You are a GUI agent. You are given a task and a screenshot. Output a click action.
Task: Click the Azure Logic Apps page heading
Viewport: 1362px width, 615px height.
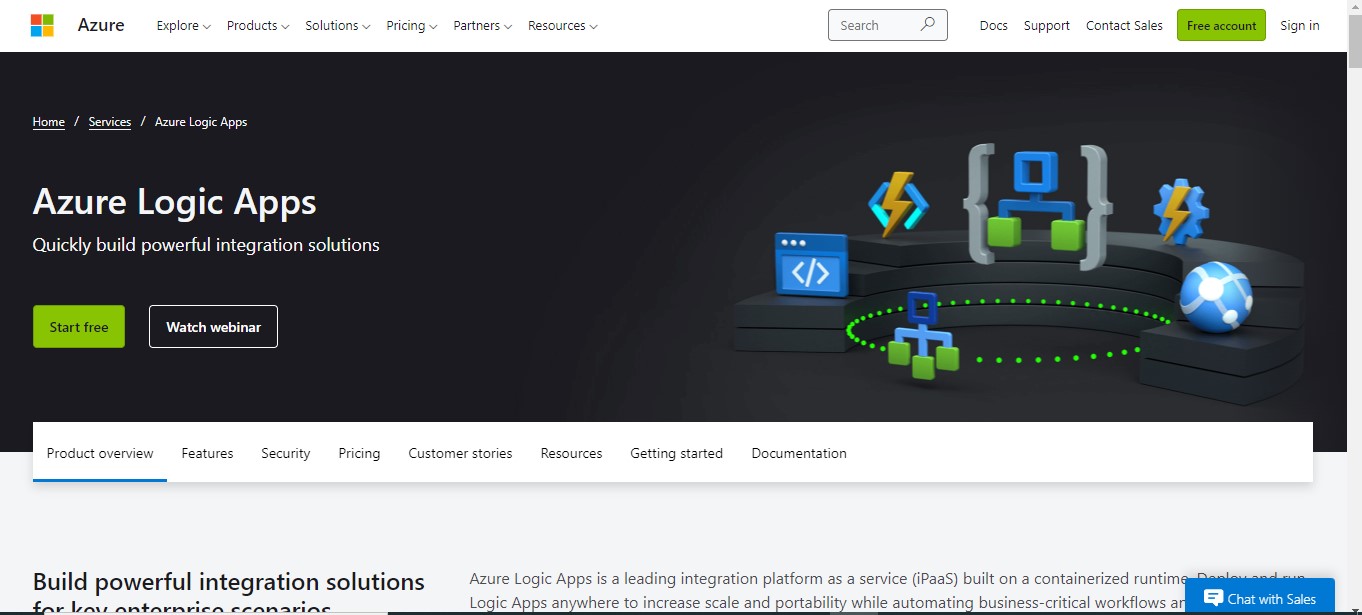point(175,202)
